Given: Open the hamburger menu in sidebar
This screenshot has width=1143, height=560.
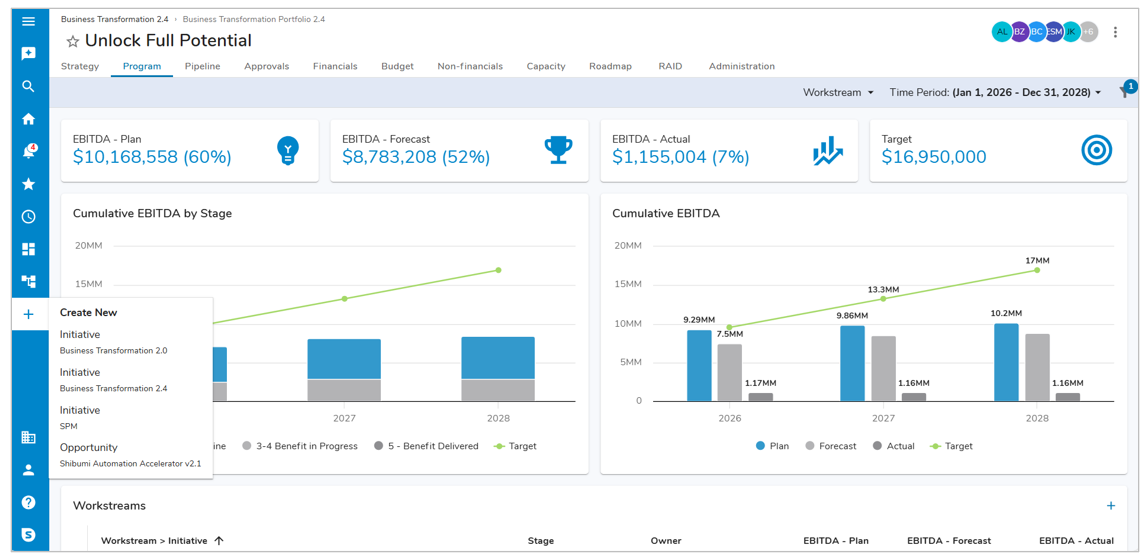Looking at the screenshot, I should coord(28,21).
